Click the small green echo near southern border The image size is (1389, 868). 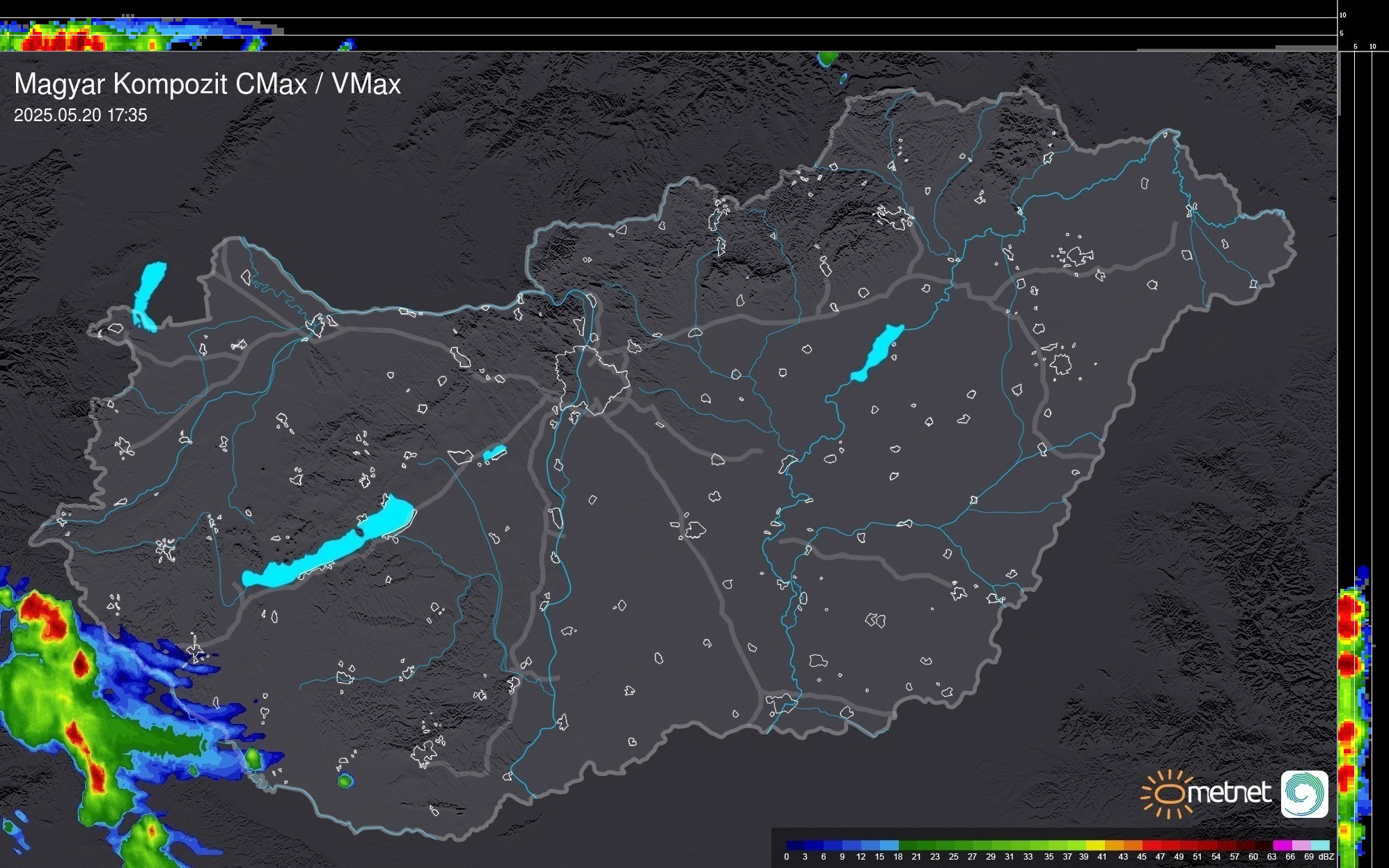(345, 781)
